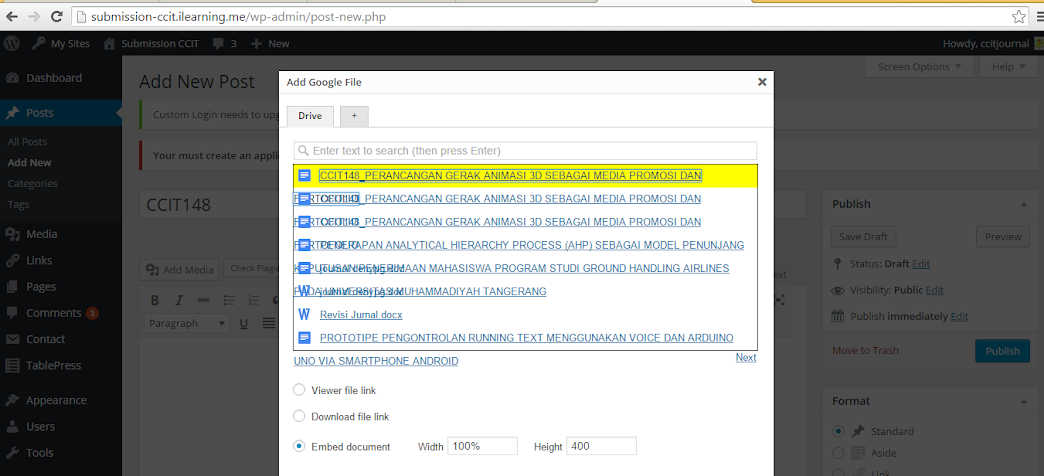The height and width of the screenshot is (476, 1044).
Task: Open My Sites menu in admin bar
Action: pos(61,43)
